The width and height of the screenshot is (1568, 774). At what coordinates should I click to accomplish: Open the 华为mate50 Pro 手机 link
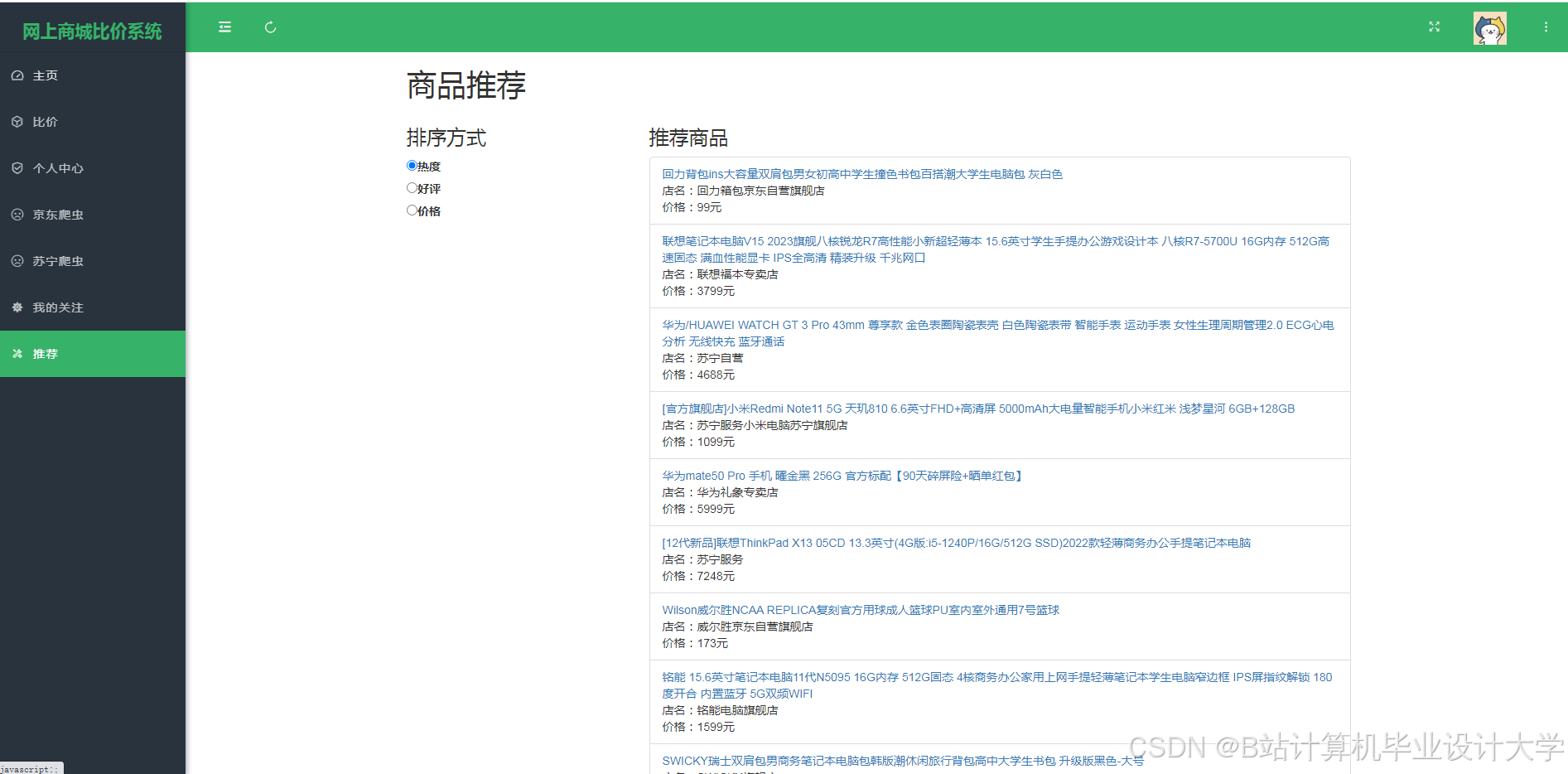click(843, 476)
